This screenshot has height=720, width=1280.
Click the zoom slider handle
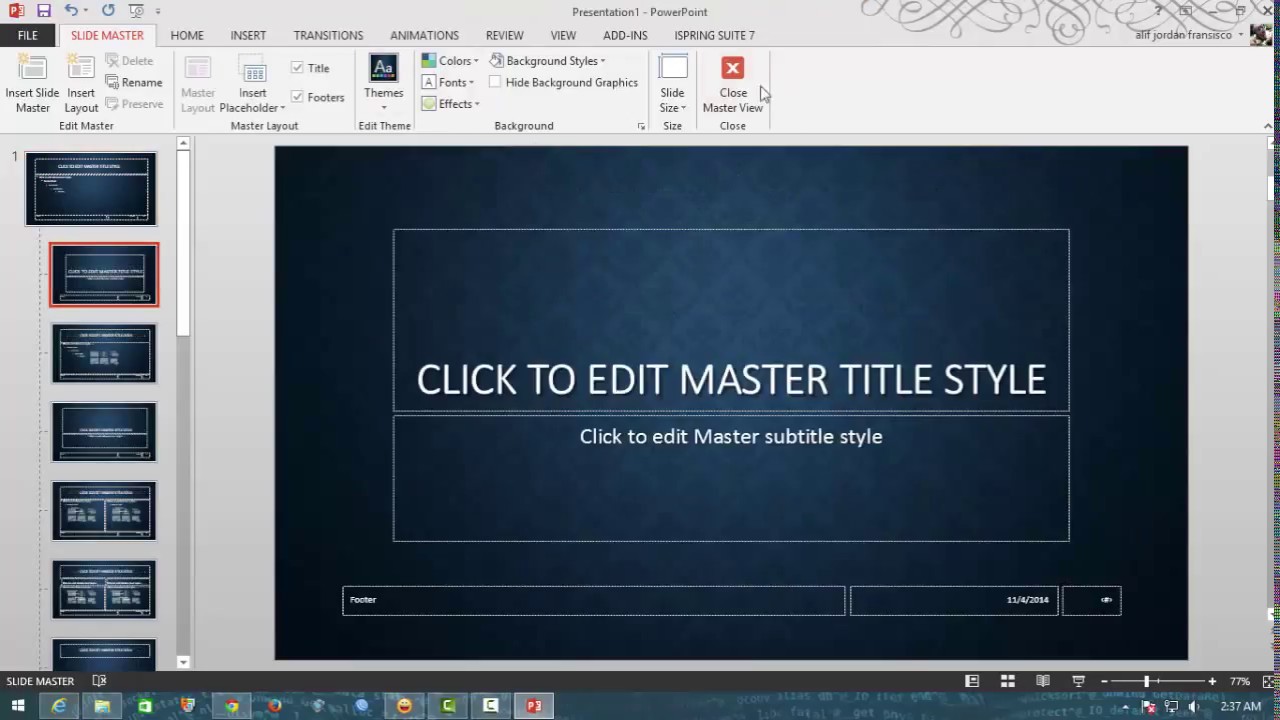1147,681
